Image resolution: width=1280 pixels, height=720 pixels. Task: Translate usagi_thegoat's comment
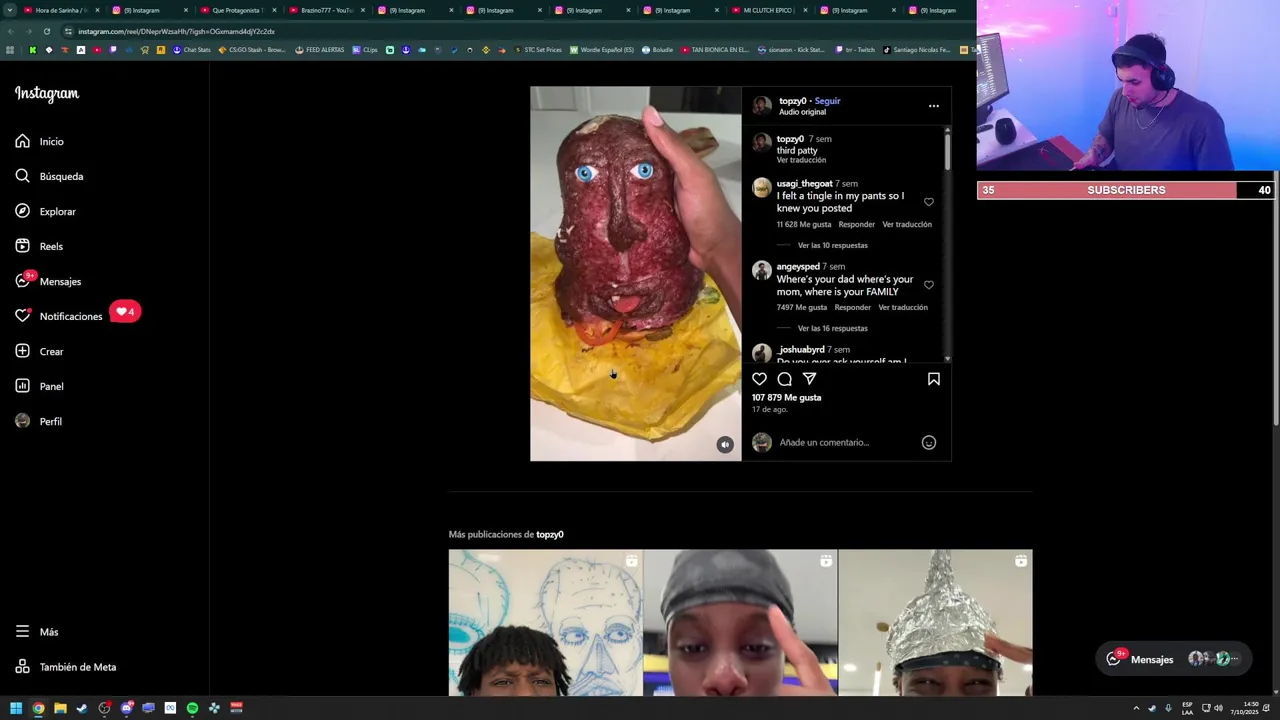click(x=907, y=224)
